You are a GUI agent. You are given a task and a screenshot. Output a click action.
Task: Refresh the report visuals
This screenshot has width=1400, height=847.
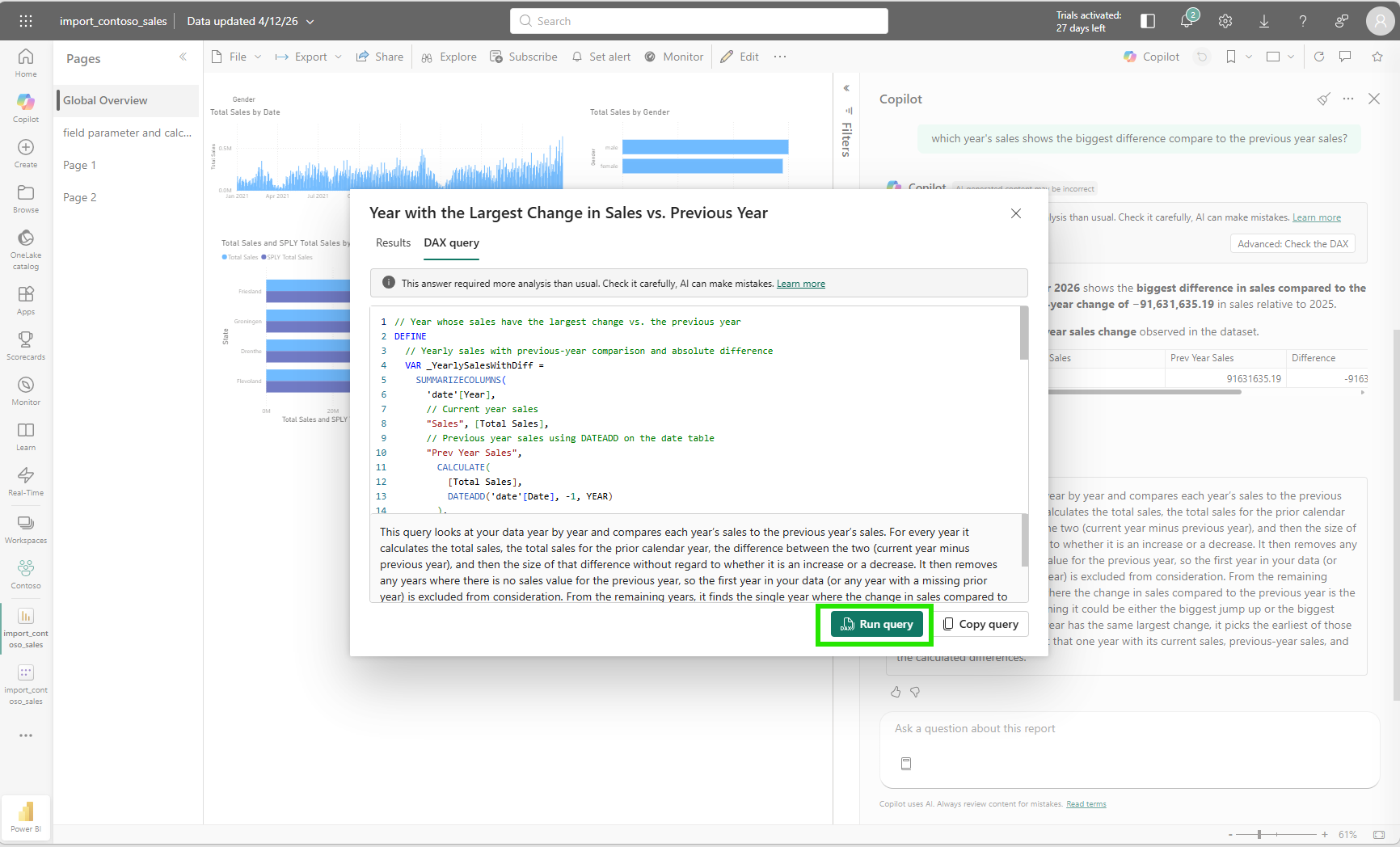tap(1319, 57)
